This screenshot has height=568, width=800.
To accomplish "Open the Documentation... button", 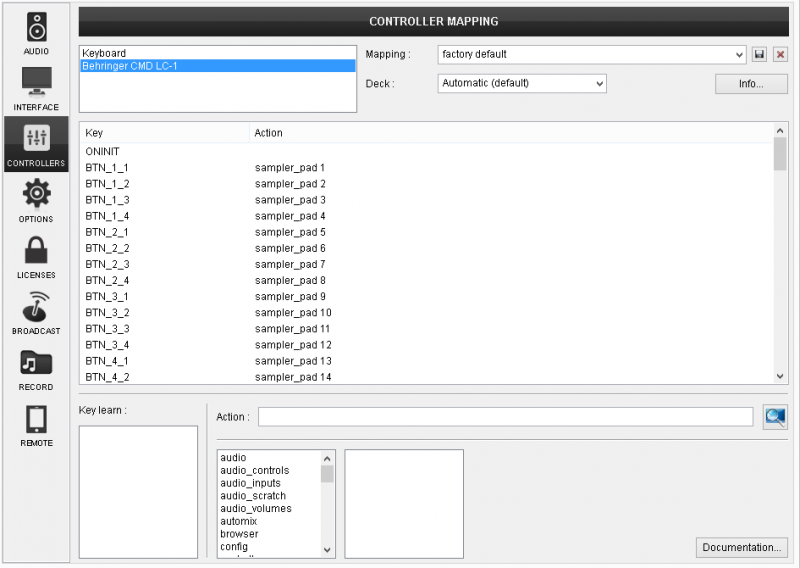I will point(741,547).
